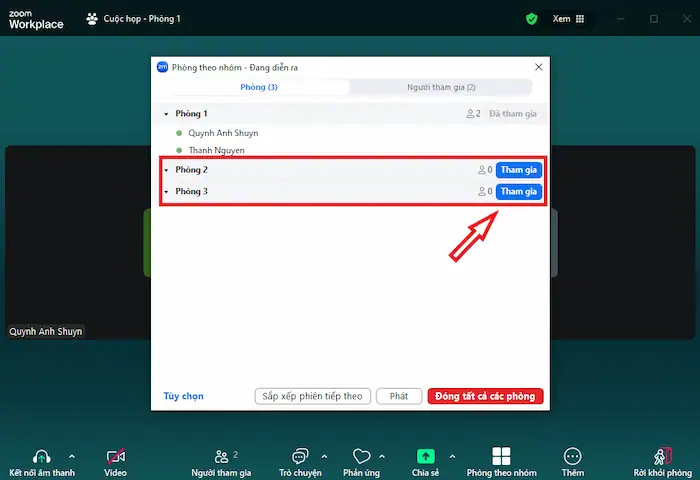Expand the Phòng 3 room row
700x480 pixels.
[166, 191]
